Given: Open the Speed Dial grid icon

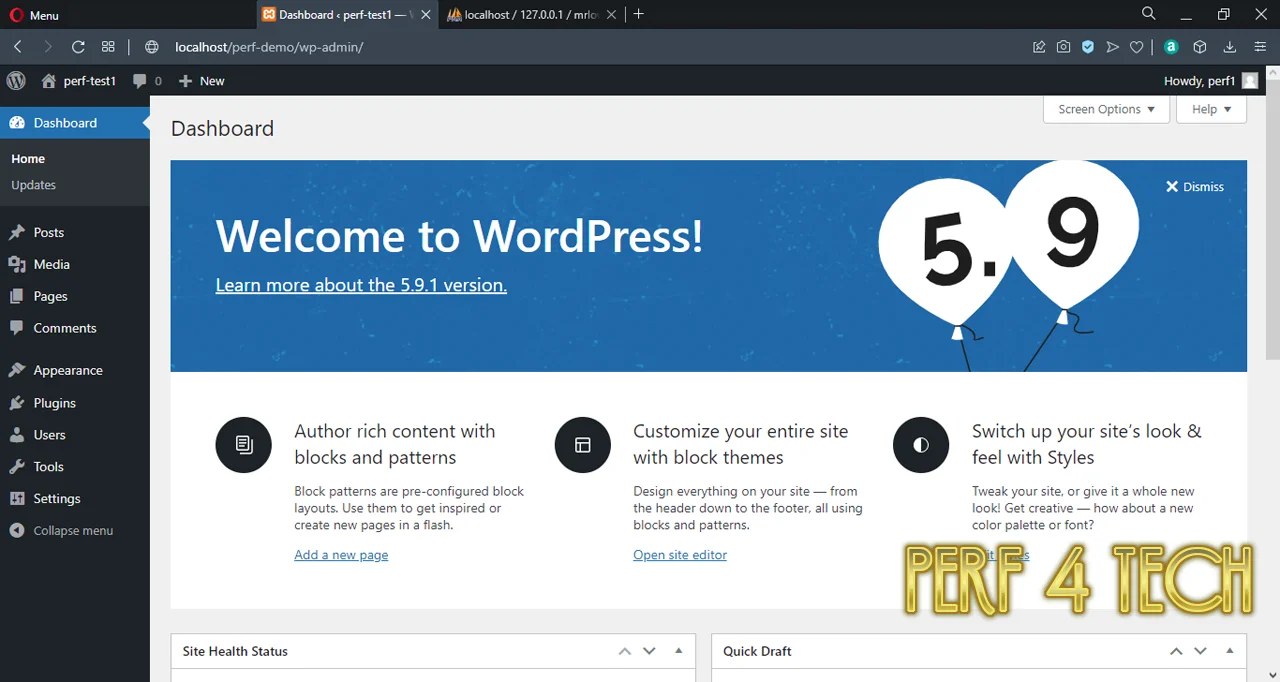Looking at the screenshot, I should [x=108, y=47].
